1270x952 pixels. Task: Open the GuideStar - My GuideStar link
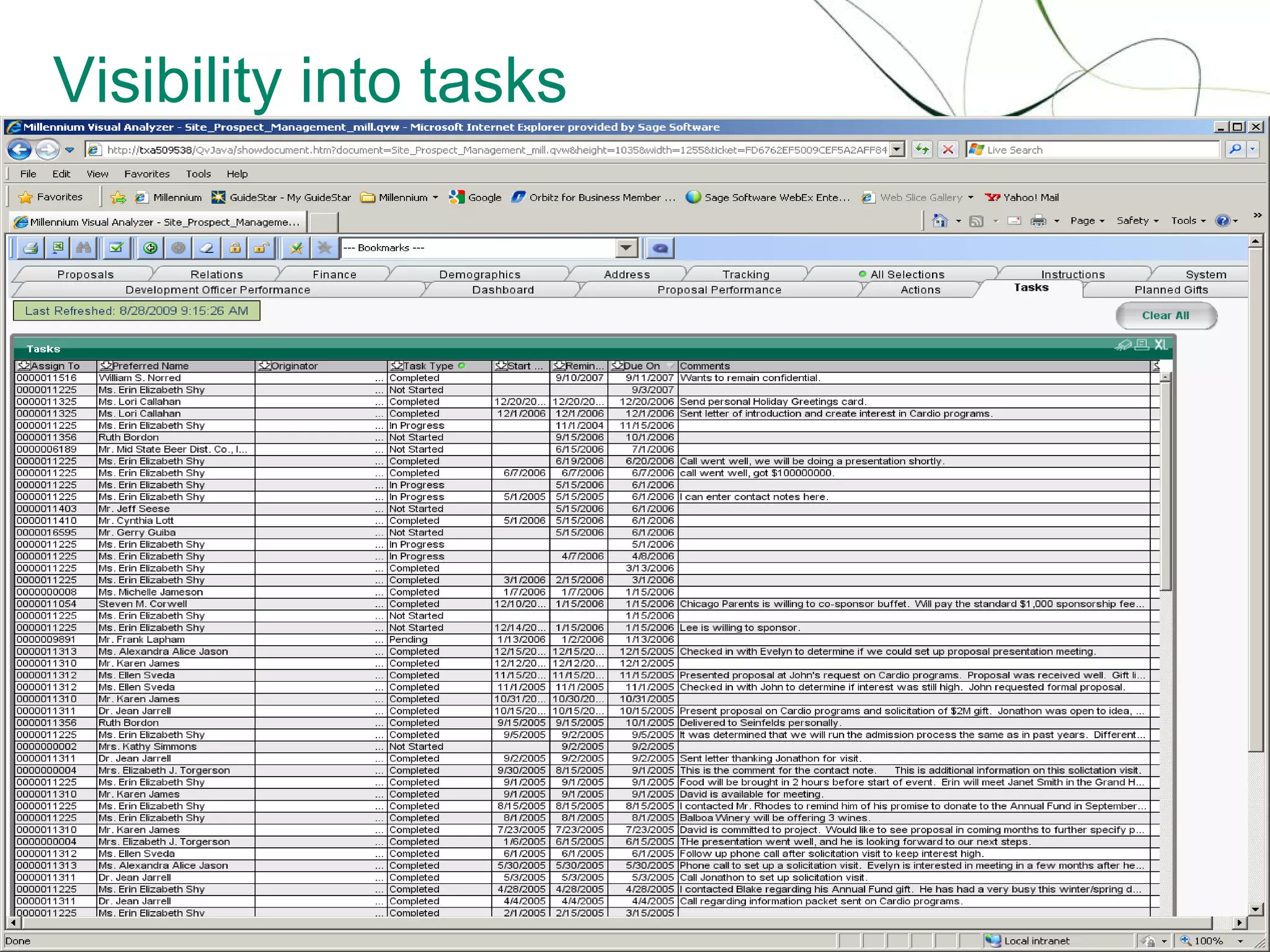[281, 198]
